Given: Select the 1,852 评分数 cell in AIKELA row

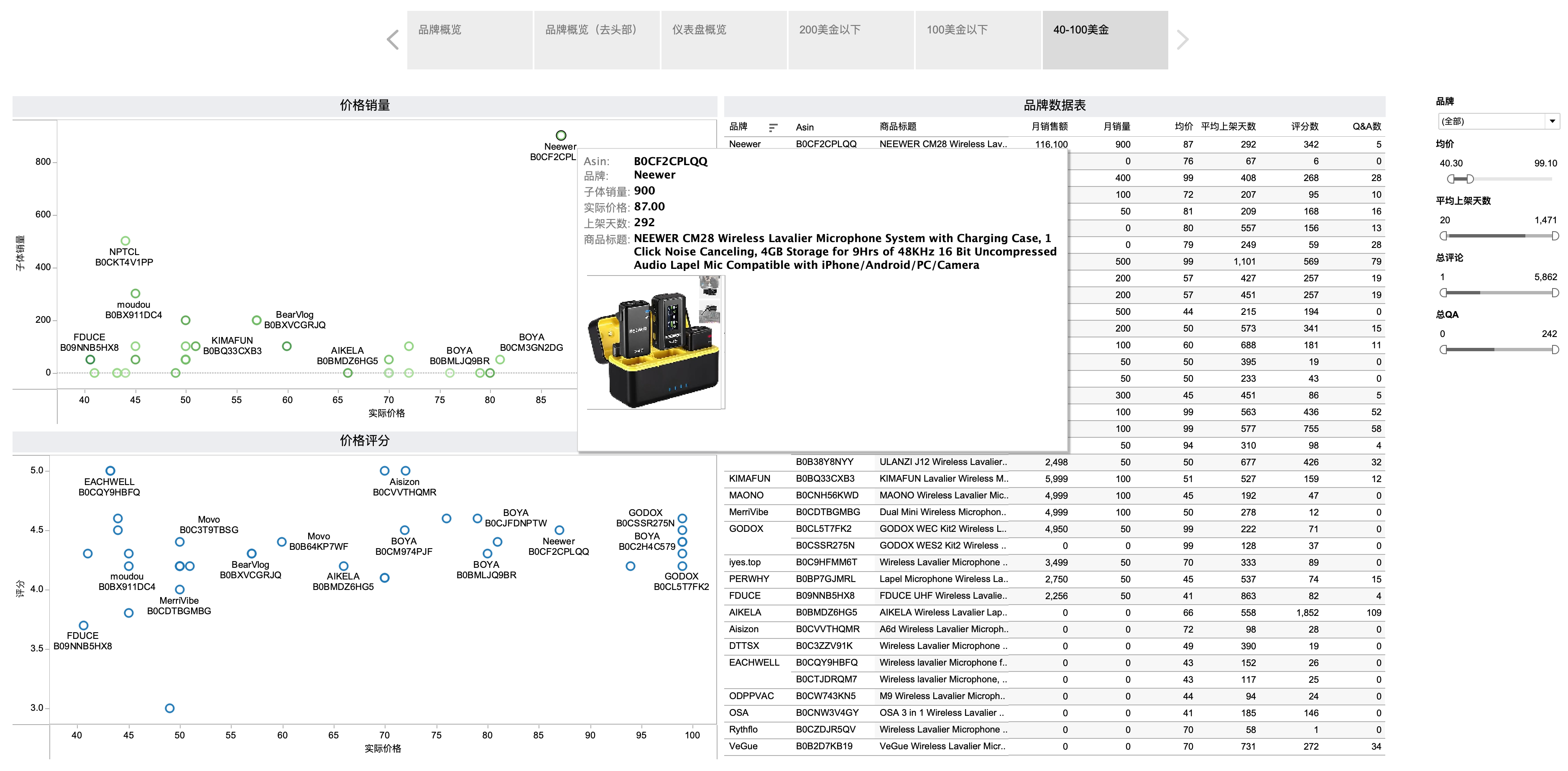Looking at the screenshot, I should click(1308, 613).
